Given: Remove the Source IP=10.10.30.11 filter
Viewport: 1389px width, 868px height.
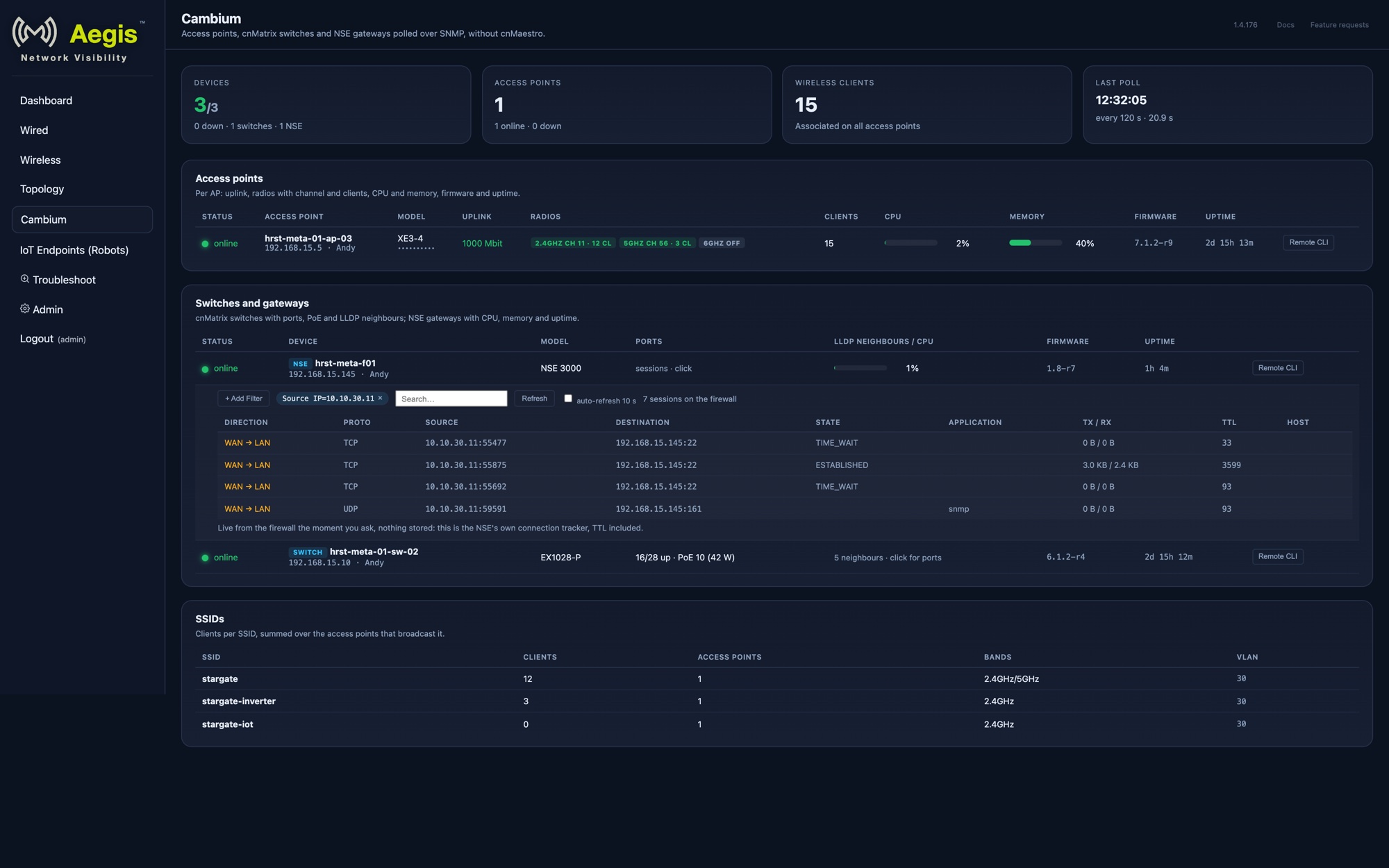Looking at the screenshot, I should coord(380,398).
